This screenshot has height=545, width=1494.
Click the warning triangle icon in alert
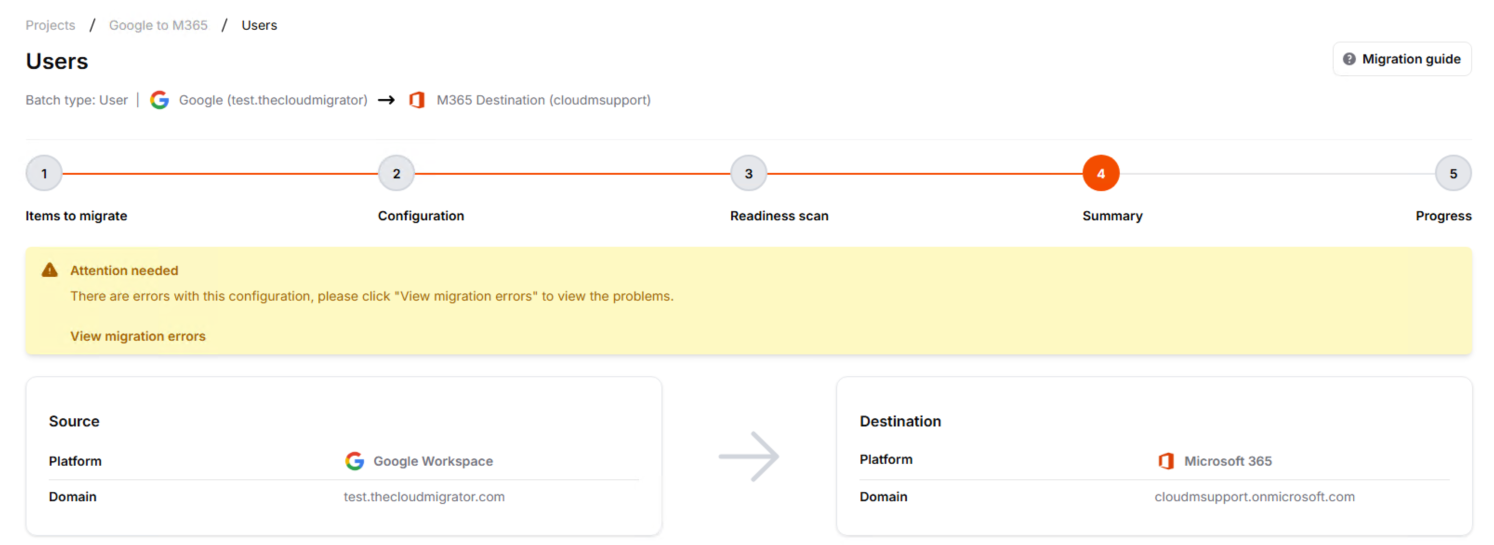tap(50, 270)
